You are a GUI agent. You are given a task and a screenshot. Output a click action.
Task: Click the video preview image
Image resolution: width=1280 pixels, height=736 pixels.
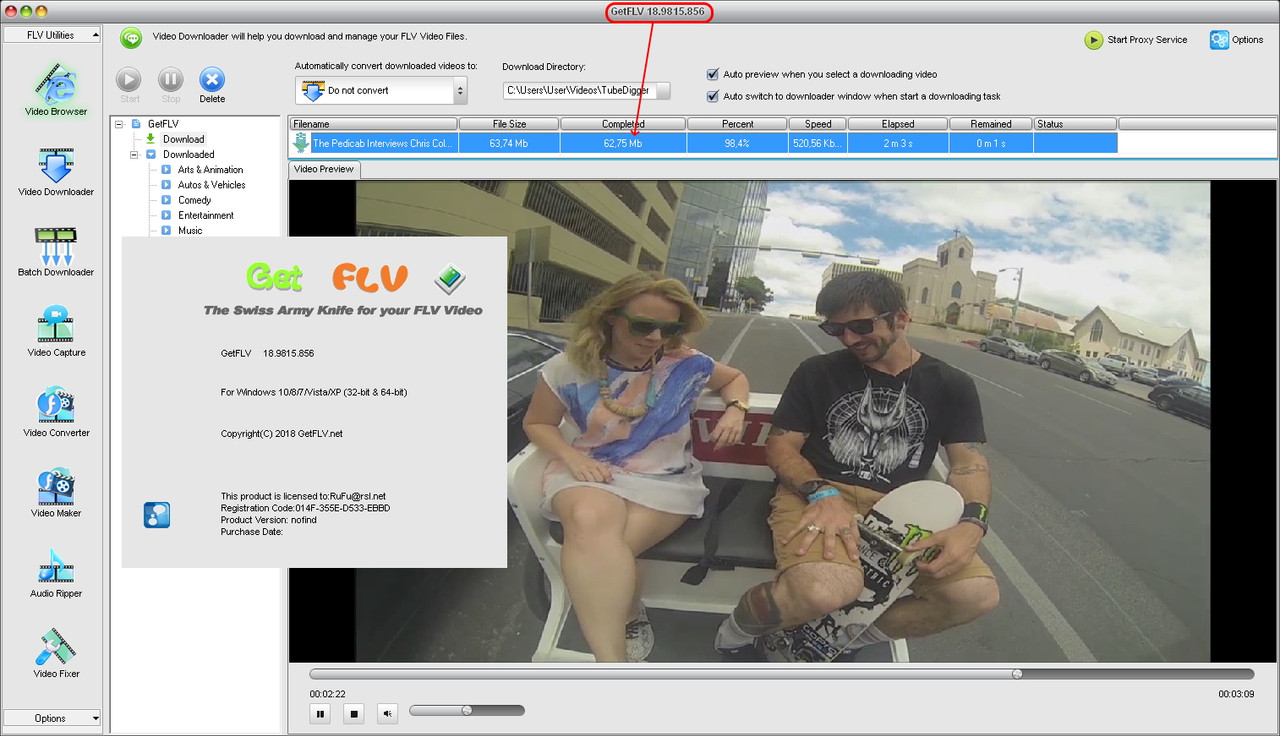783,421
